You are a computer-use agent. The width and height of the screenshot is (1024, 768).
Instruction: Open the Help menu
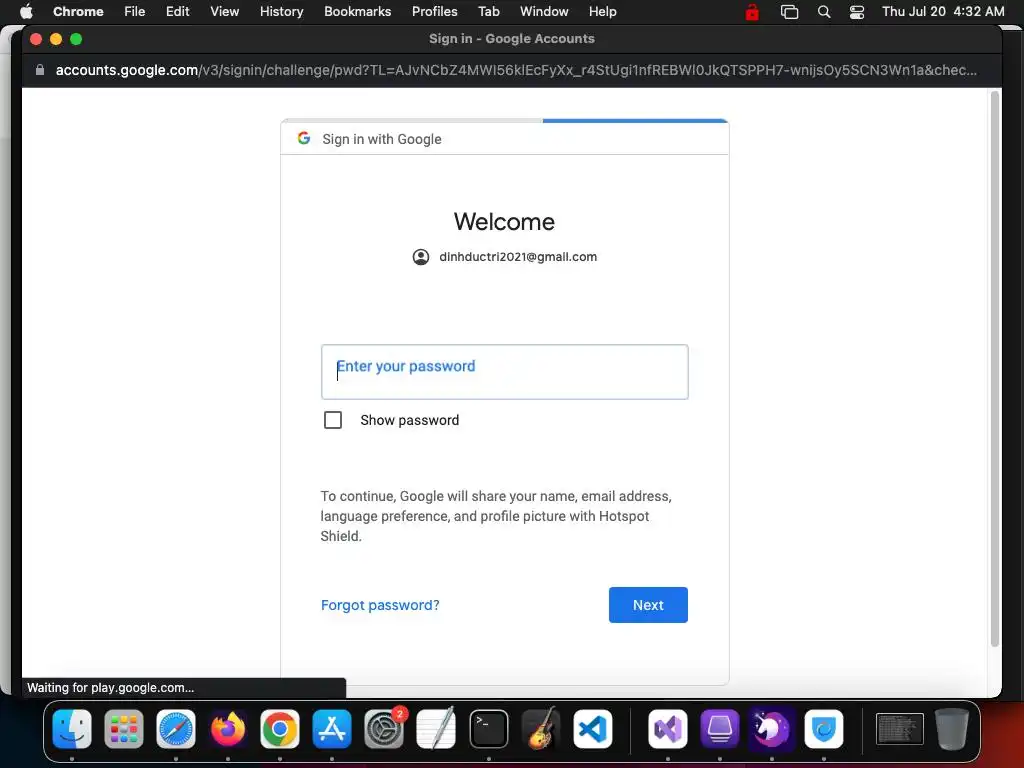602,11
